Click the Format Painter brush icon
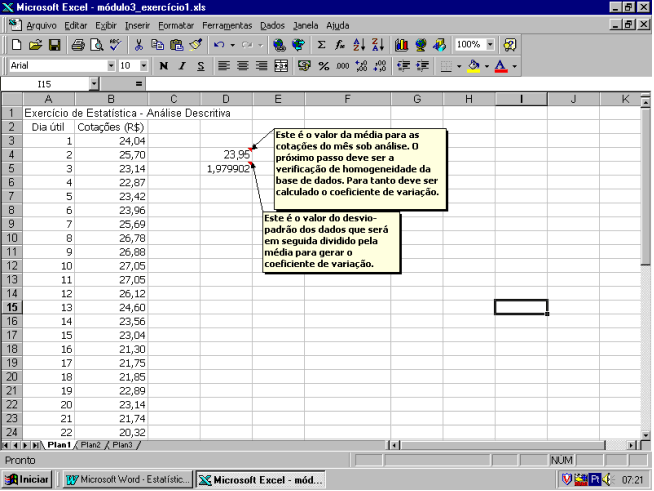 pos(196,45)
